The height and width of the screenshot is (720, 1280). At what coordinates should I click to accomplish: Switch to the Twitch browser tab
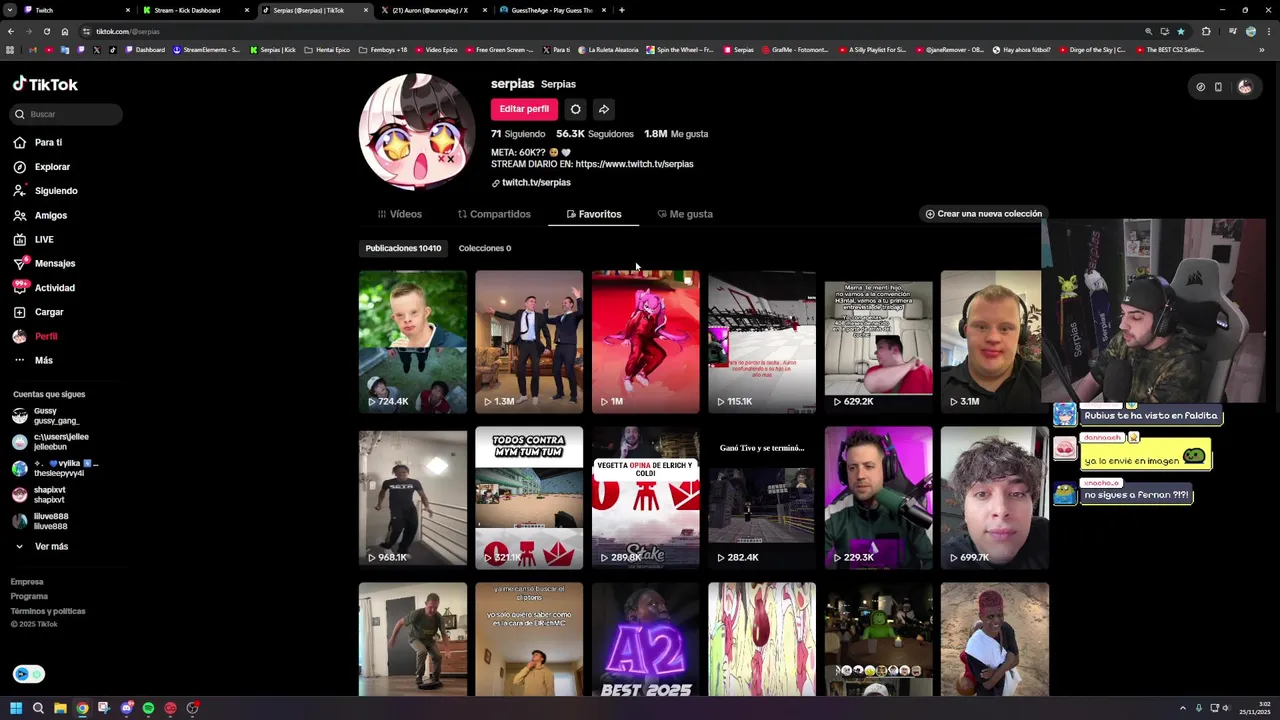(x=75, y=10)
